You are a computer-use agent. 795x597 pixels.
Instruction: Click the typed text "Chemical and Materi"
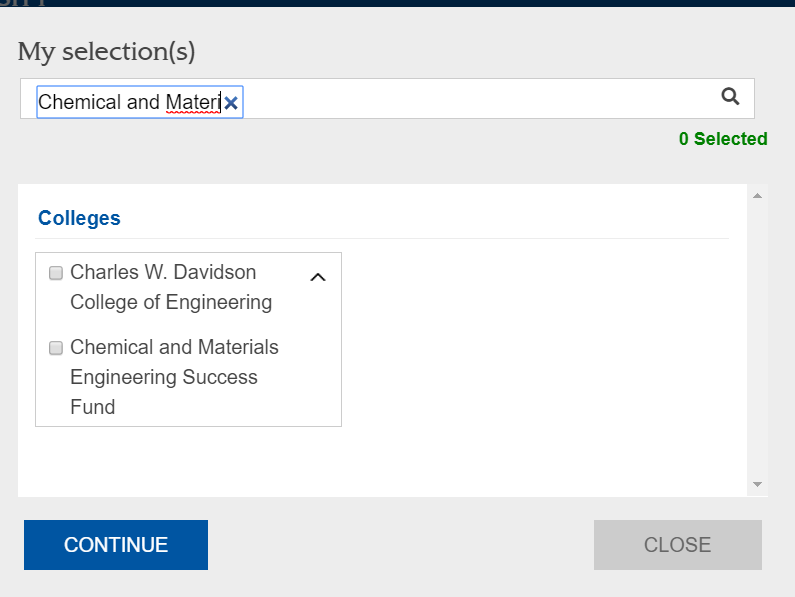128,102
